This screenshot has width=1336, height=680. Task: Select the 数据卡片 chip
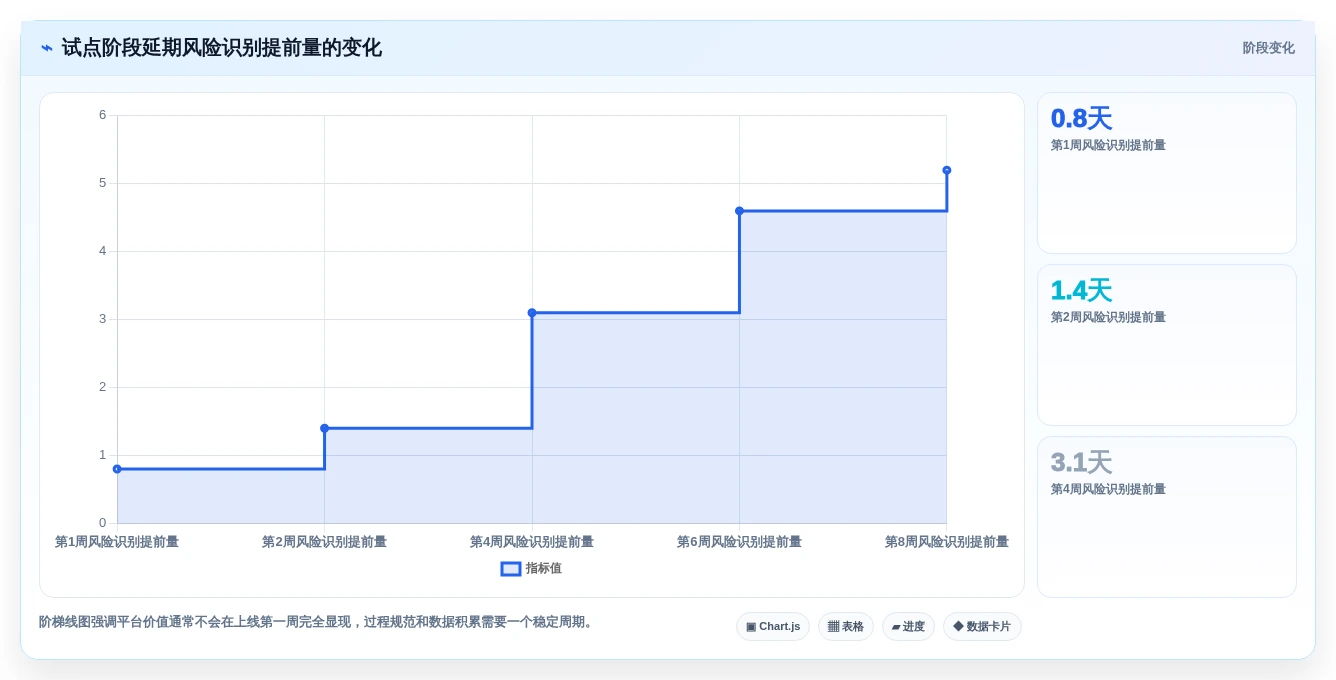(982, 627)
